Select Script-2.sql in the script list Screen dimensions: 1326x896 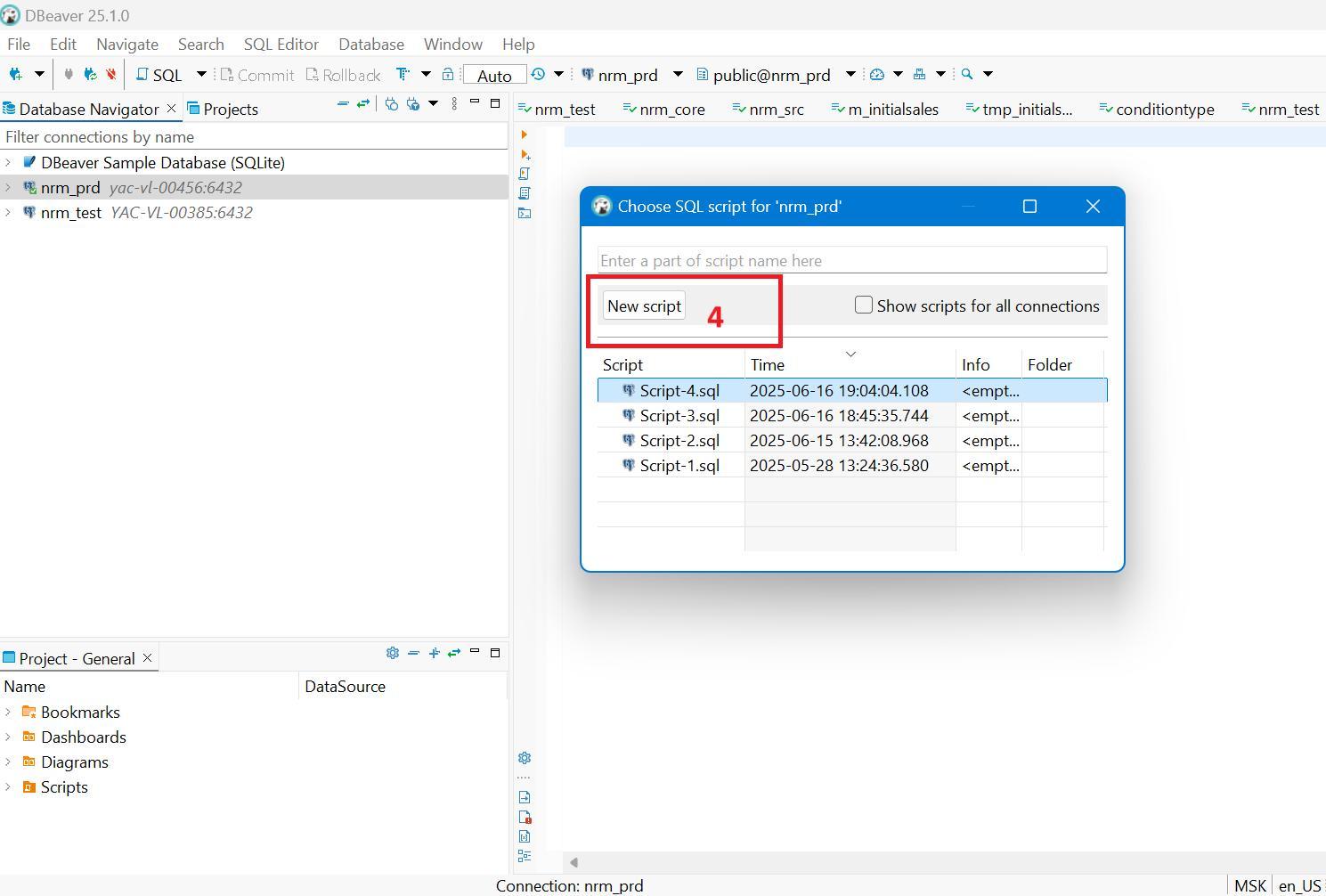click(x=679, y=441)
